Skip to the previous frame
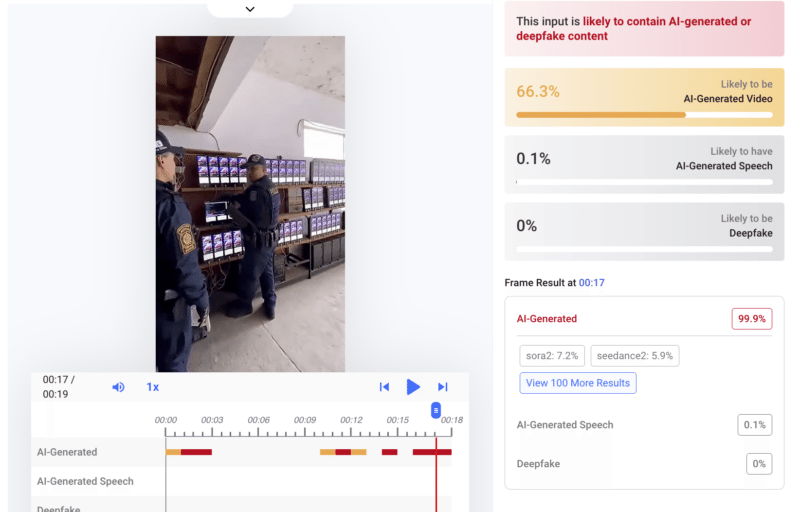This screenshot has width=800, height=512. [384, 387]
